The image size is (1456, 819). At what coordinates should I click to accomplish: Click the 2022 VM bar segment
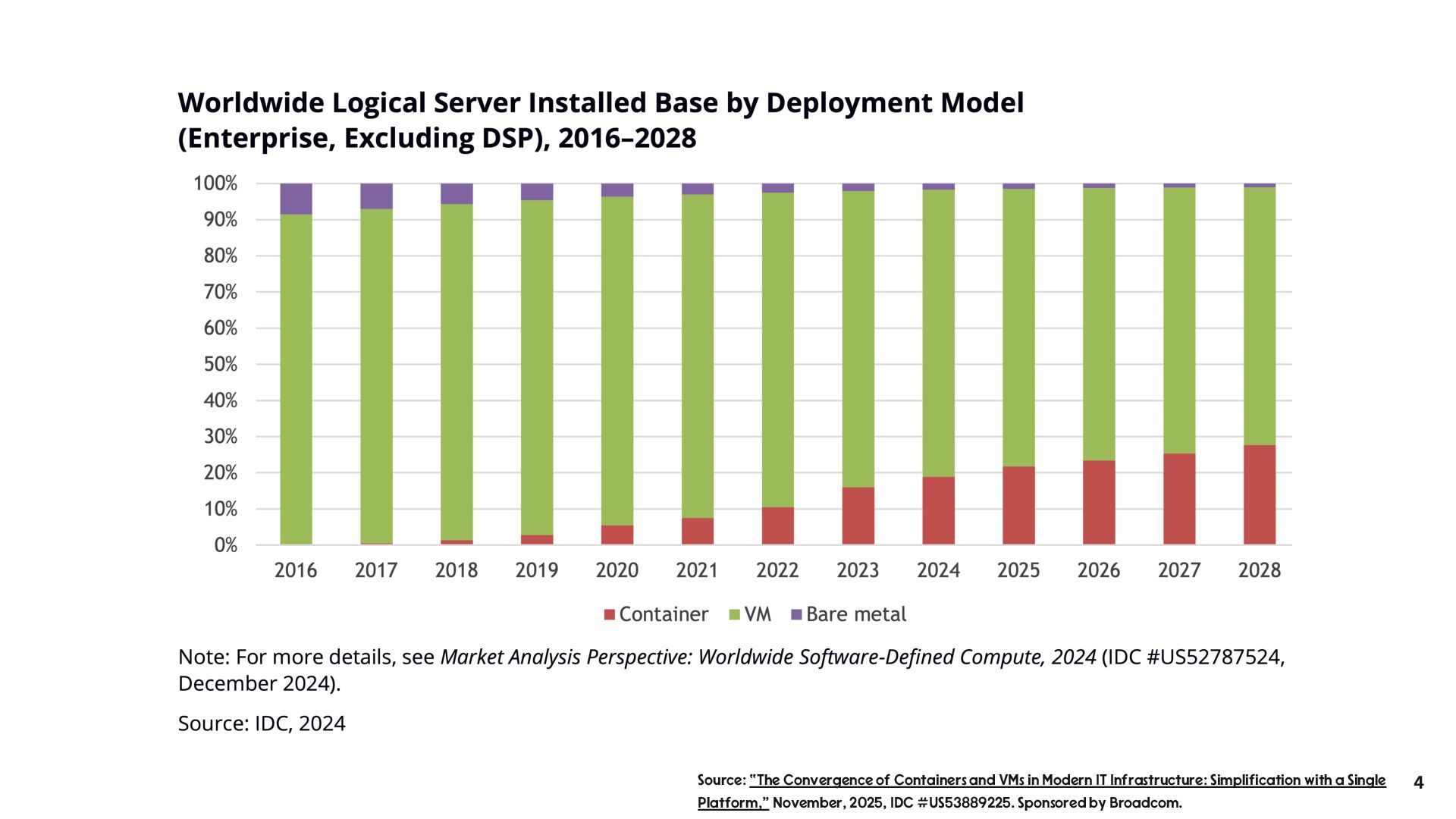[777, 349]
